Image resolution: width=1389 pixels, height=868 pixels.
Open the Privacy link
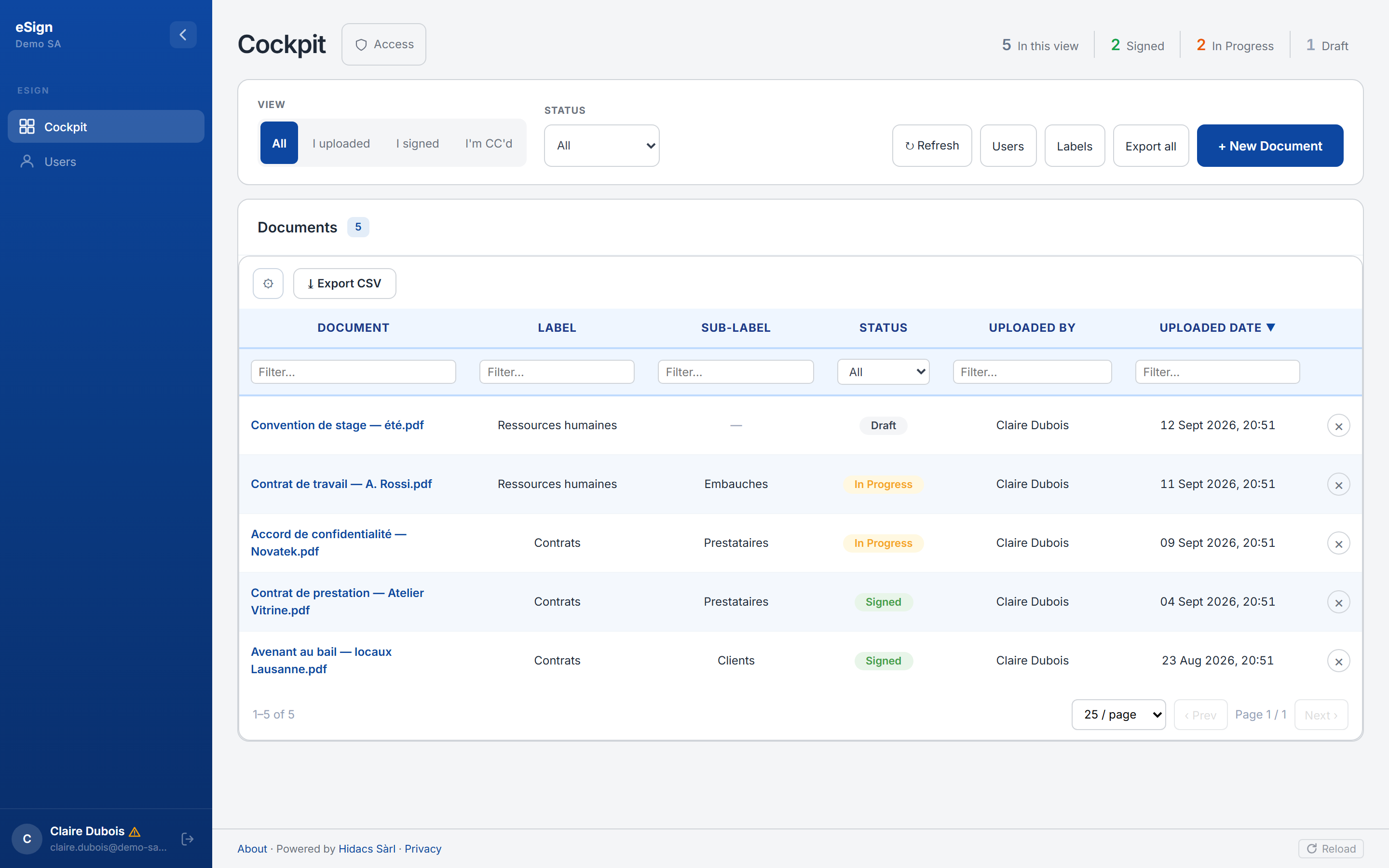(422, 849)
